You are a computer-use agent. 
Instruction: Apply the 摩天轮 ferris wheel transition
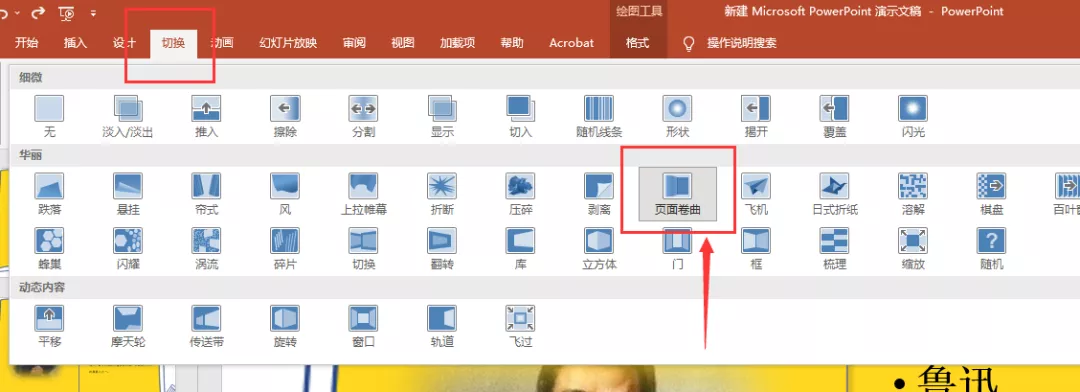127,327
